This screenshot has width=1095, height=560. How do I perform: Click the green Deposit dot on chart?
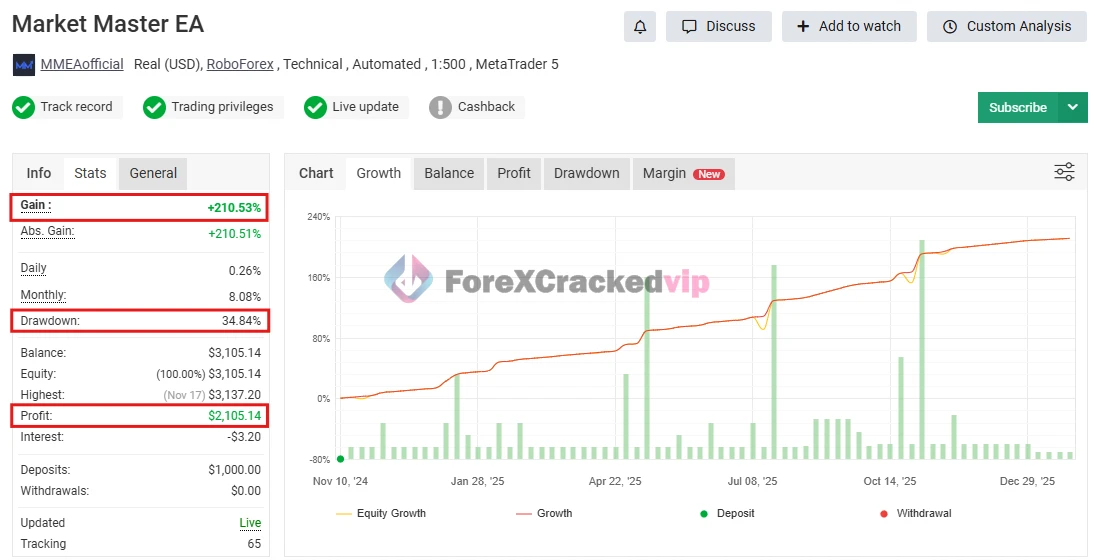(341, 459)
